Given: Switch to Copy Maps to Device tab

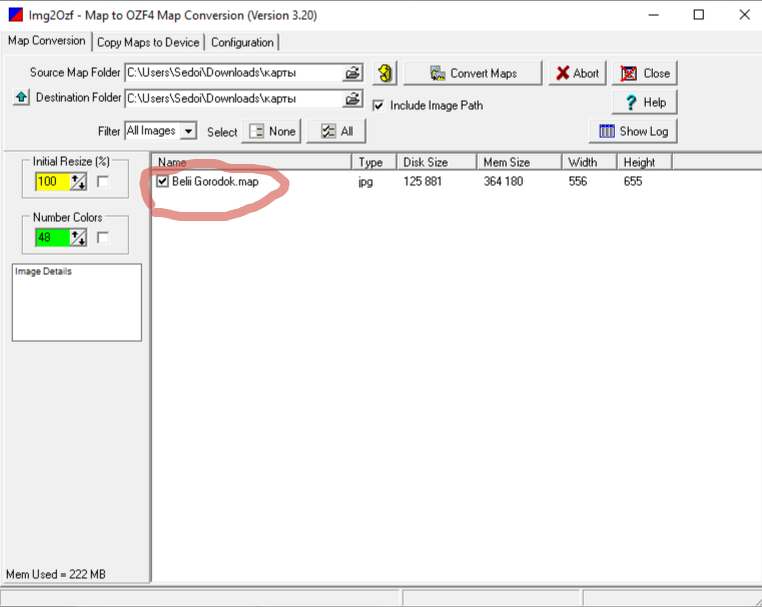Looking at the screenshot, I should 149,42.
